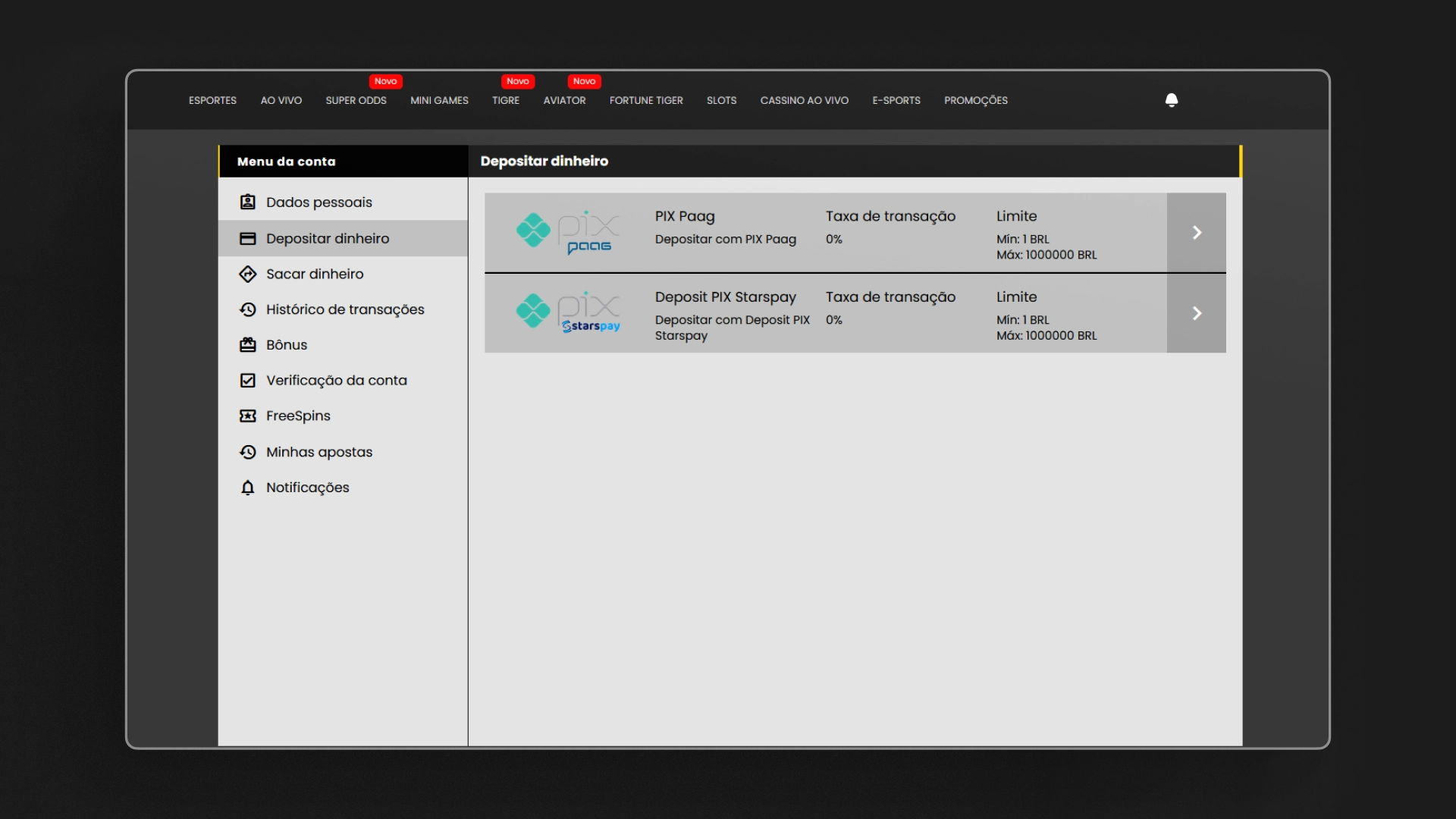Click the FreeSpins ticket icon
The height and width of the screenshot is (819, 1456).
coord(248,416)
